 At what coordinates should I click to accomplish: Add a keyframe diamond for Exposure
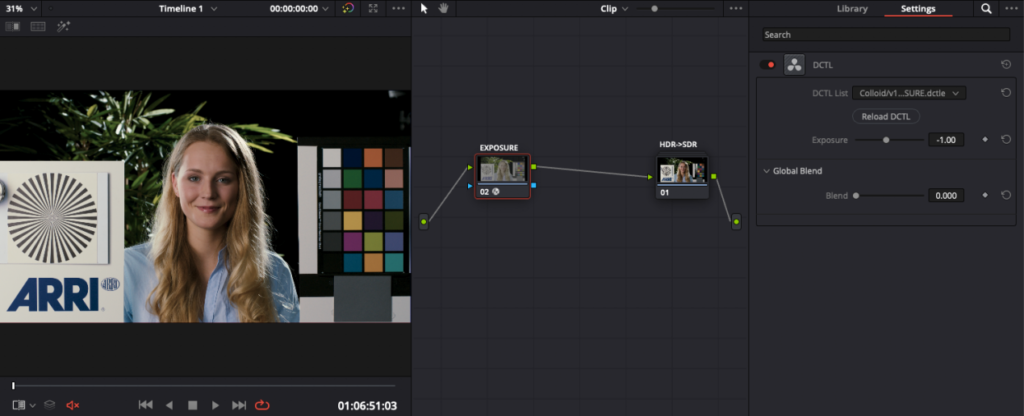click(x=985, y=139)
